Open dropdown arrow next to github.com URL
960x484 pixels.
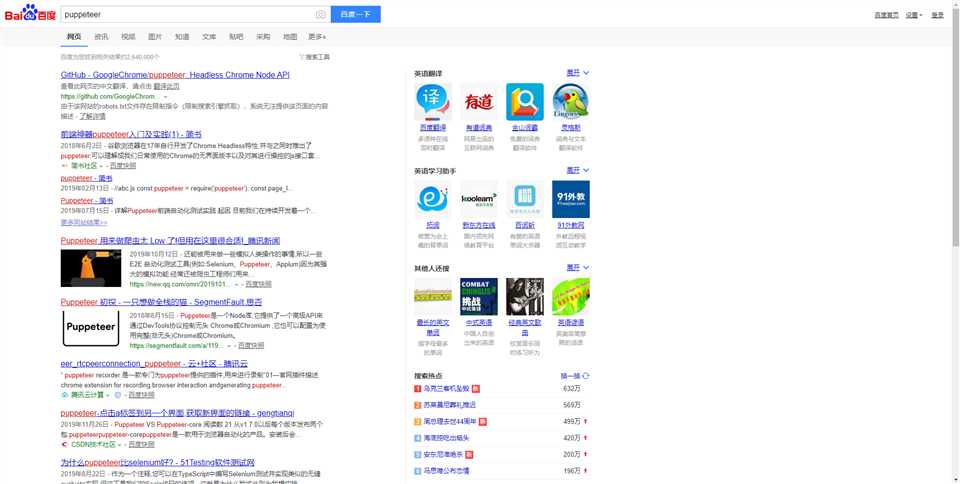(x=165, y=97)
